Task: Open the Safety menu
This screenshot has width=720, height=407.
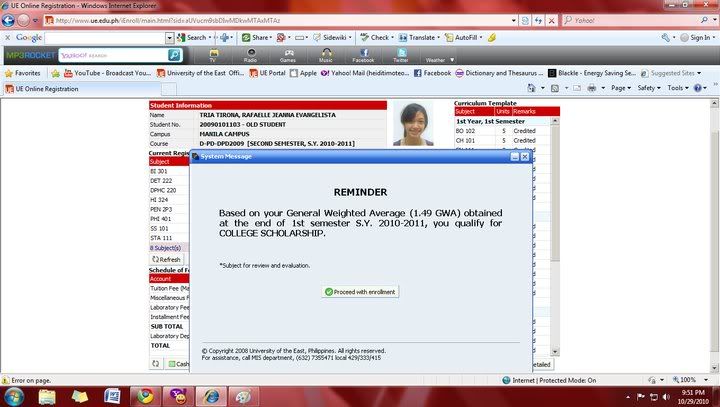Action: click(x=648, y=88)
